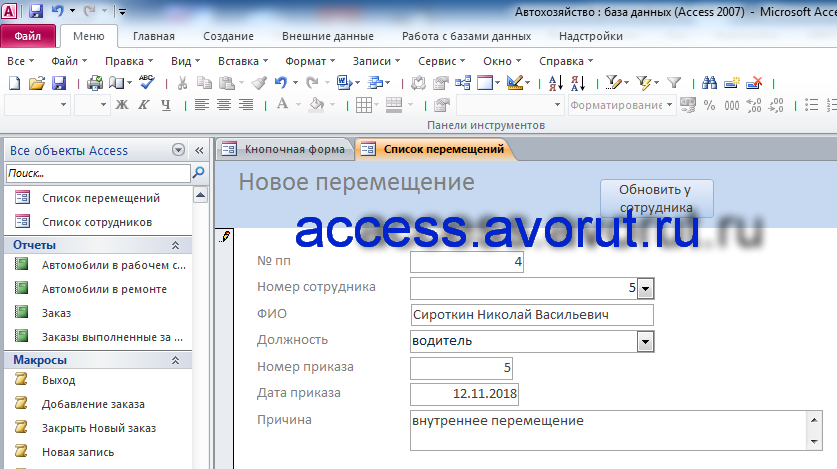Click the Percent format icon
This screenshot has height=469, width=837.
tap(709, 105)
